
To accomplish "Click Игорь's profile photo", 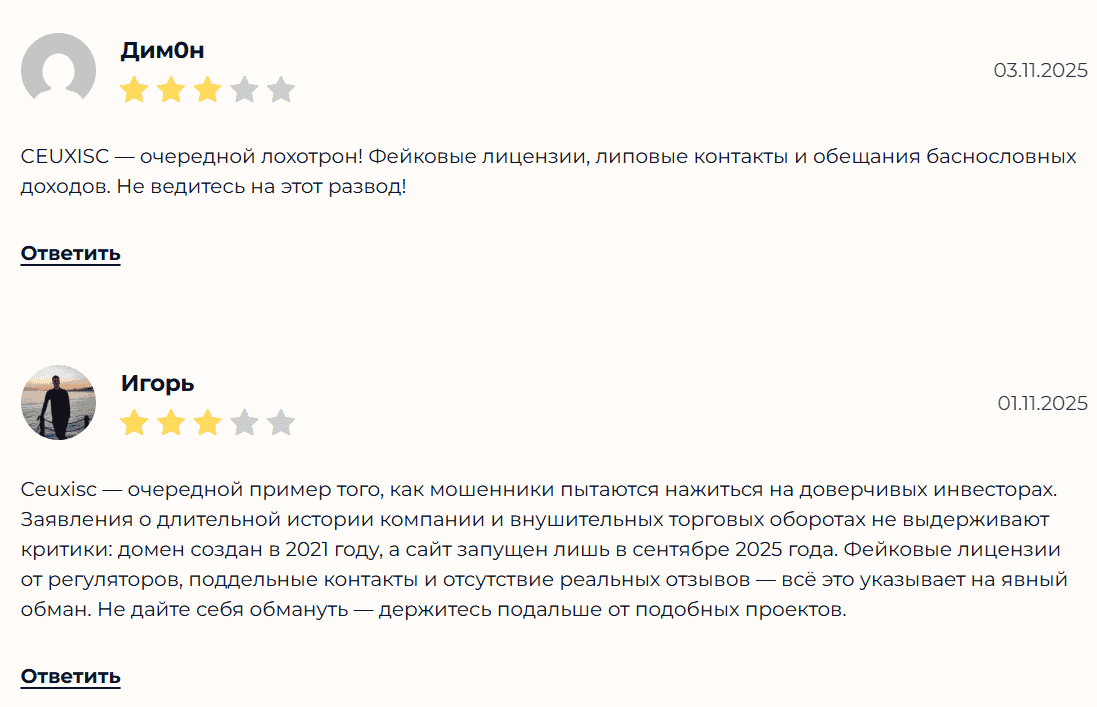I will pyautogui.click(x=57, y=403).
